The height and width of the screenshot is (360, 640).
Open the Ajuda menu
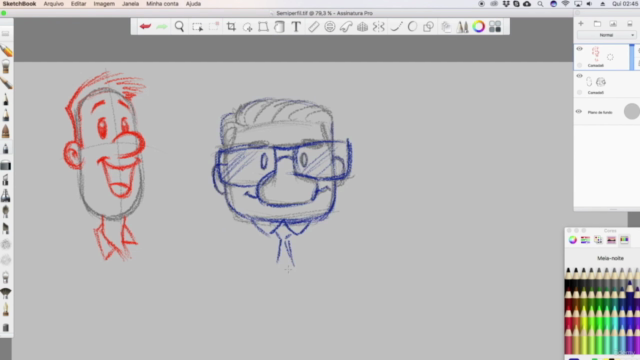click(x=193, y=4)
